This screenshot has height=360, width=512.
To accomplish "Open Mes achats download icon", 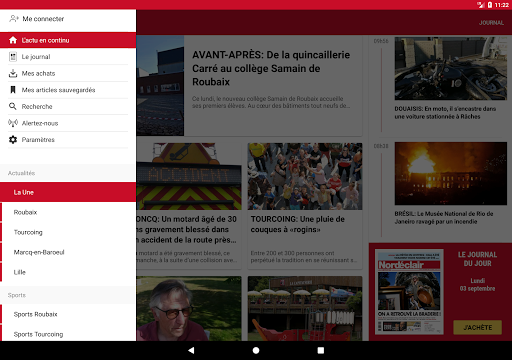I will [13, 73].
